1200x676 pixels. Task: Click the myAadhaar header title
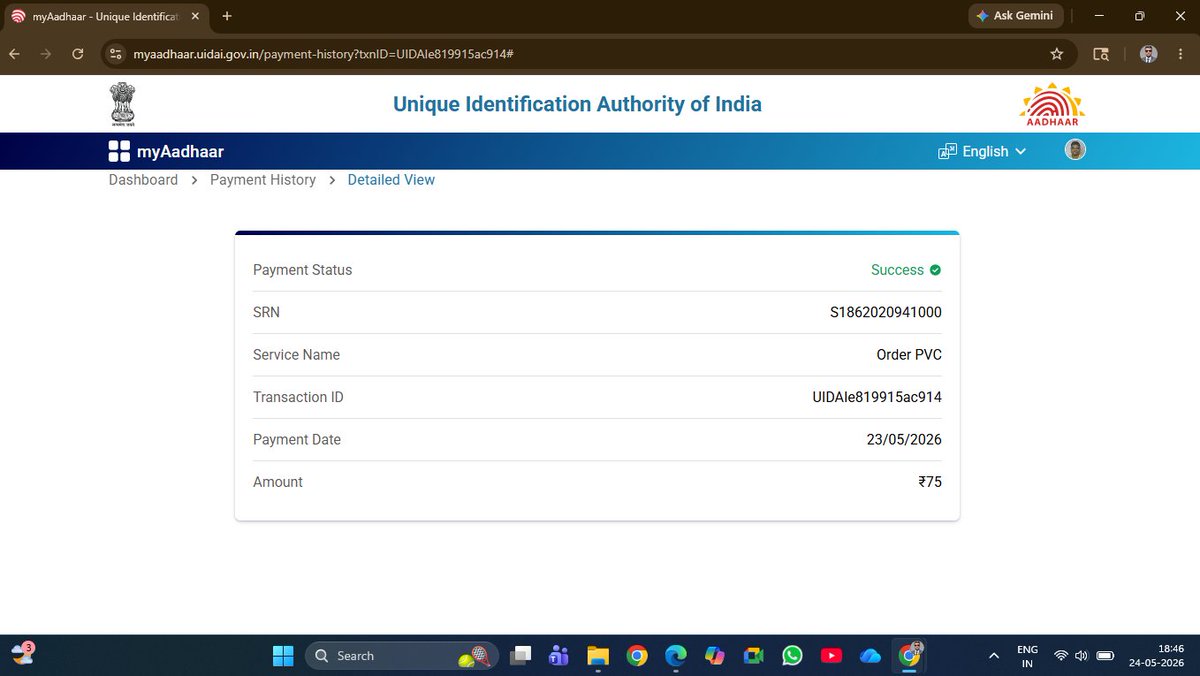click(180, 152)
